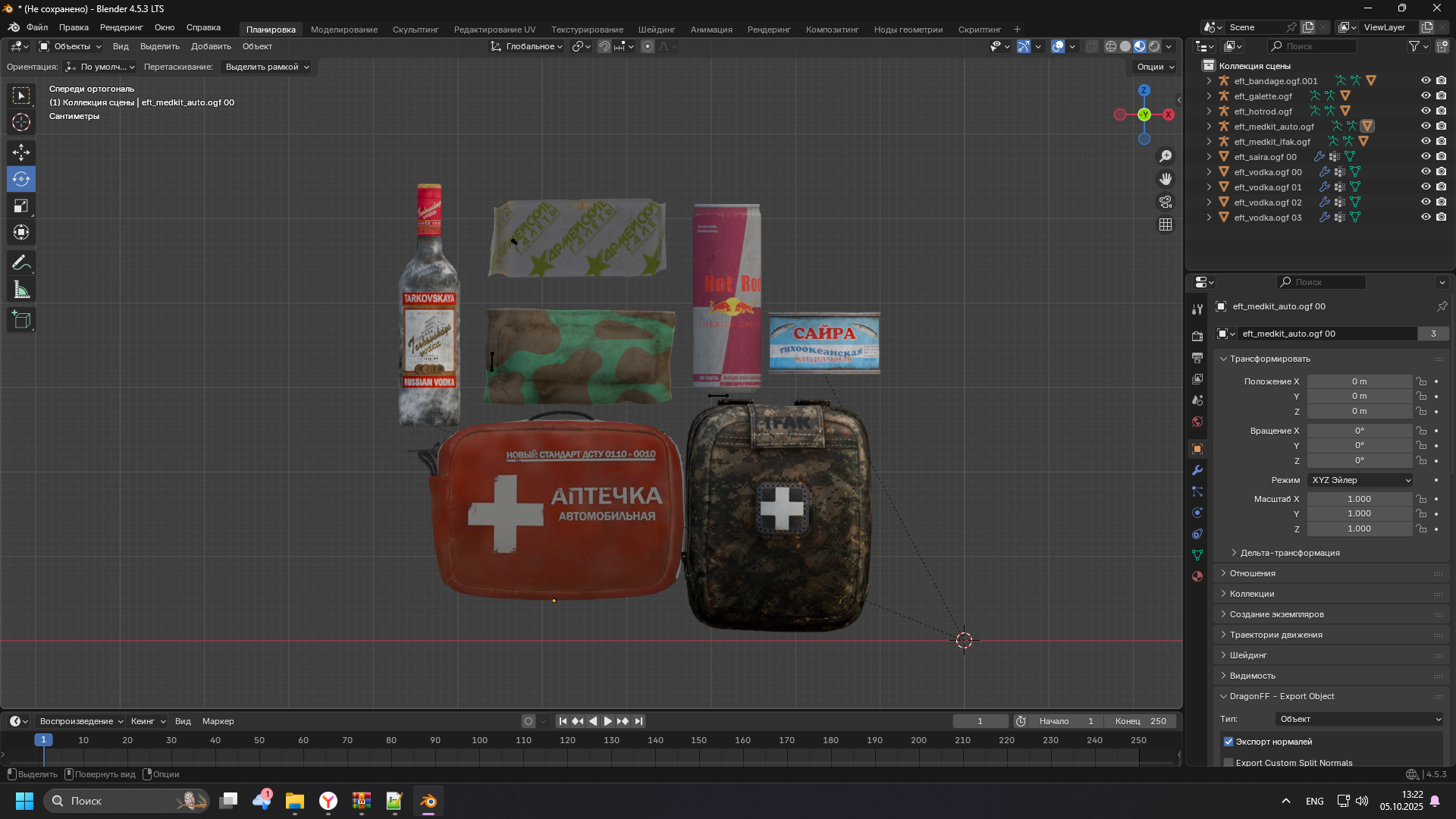
Task: Switch to the Моделирование workspace tab
Action: tap(344, 30)
